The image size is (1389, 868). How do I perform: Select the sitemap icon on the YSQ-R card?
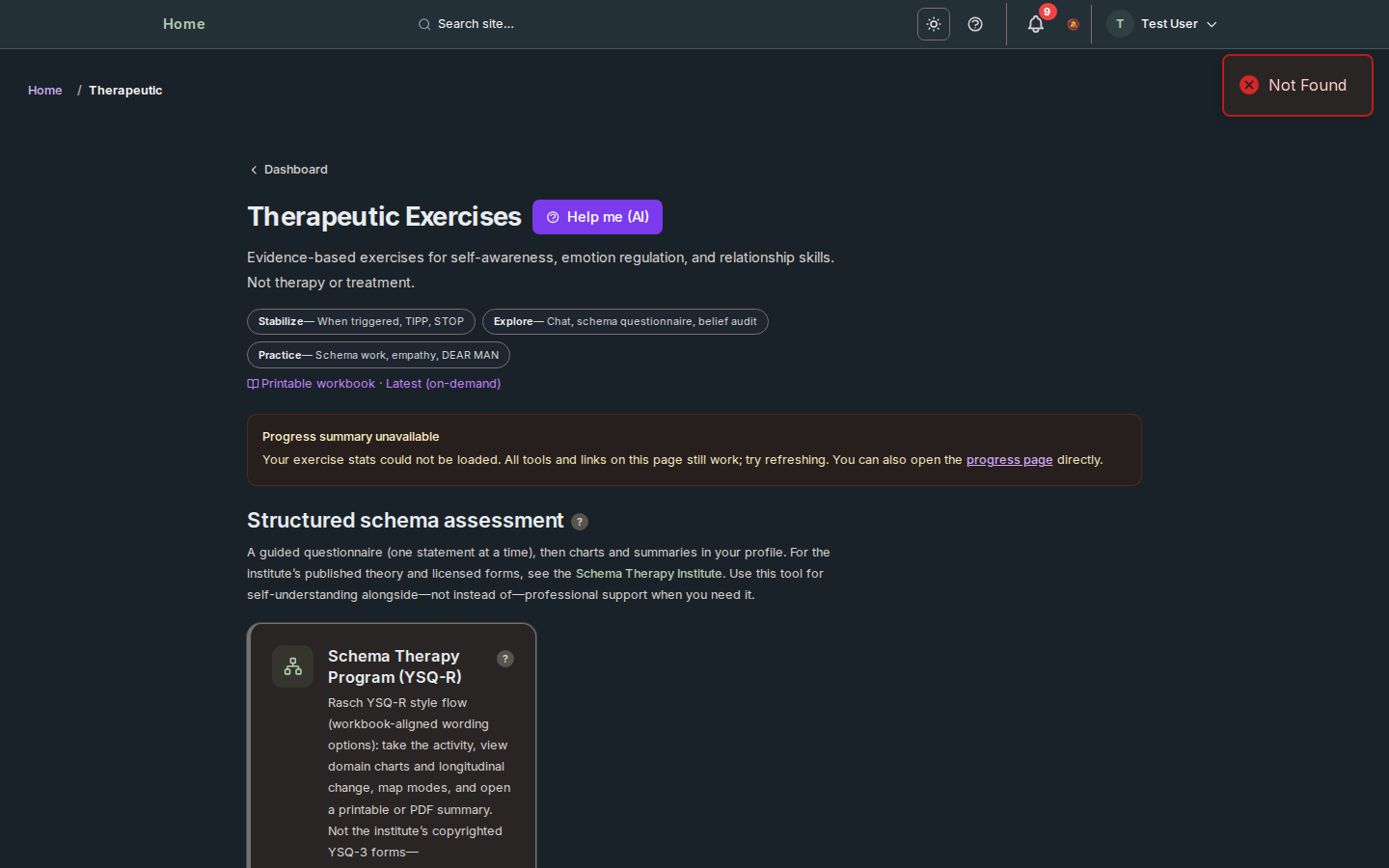(x=292, y=665)
